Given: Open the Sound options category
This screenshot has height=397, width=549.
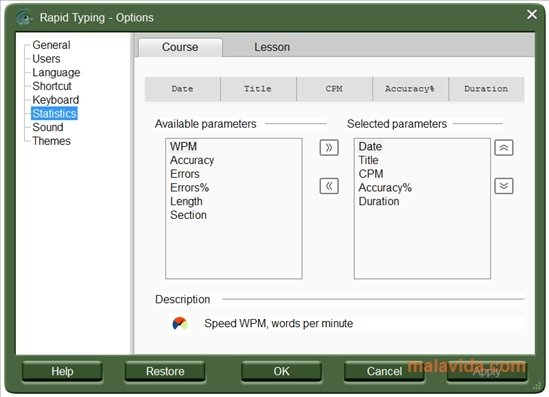Looking at the screenshot, I should (48, 127).
